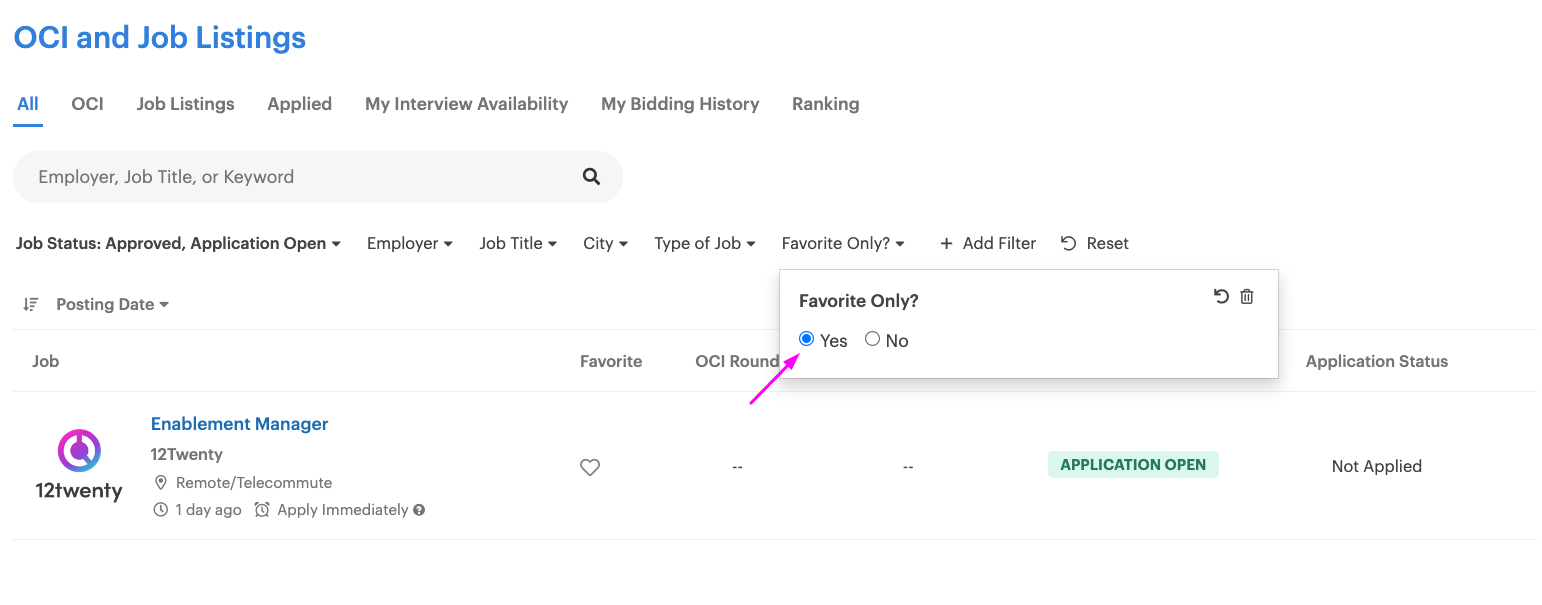
Task: Delete the Favorite Only filter with trash icon
Action: pyautogui.click(x=1247, y=296)
